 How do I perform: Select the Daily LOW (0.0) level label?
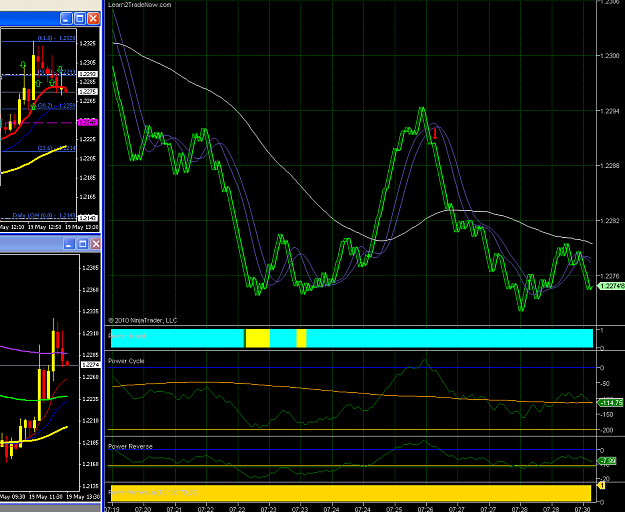[43, 215]
